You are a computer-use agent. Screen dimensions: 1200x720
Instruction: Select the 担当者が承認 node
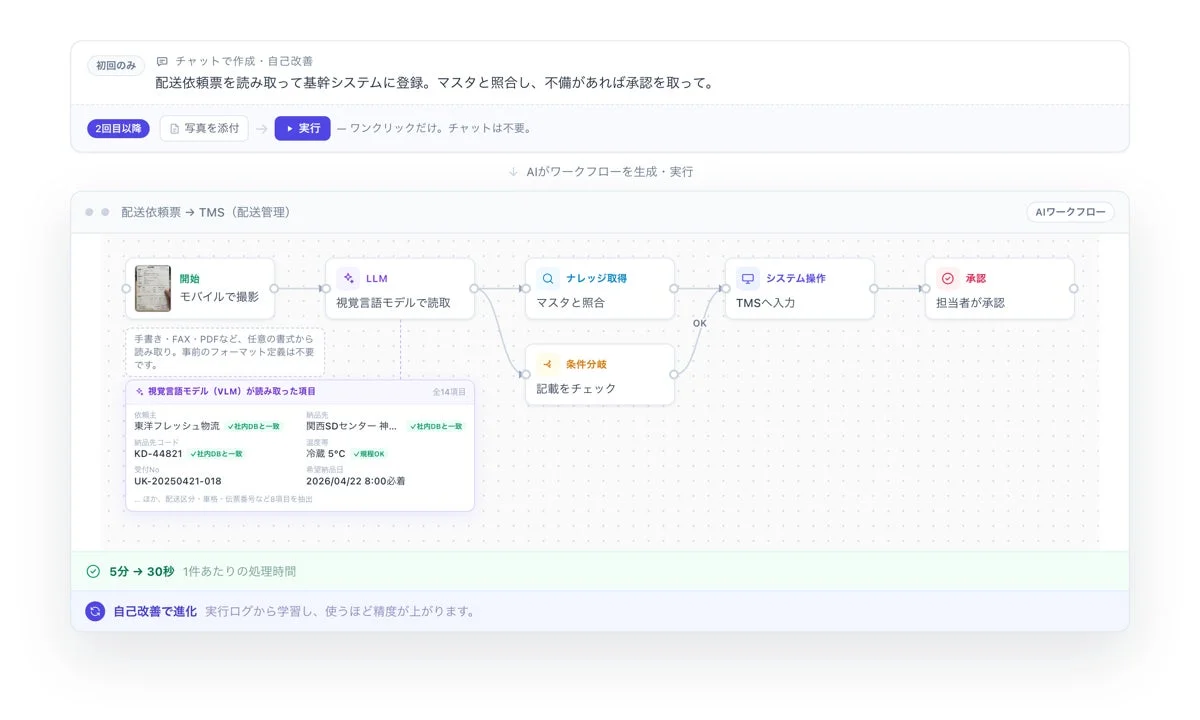[x=1000, y=289]
